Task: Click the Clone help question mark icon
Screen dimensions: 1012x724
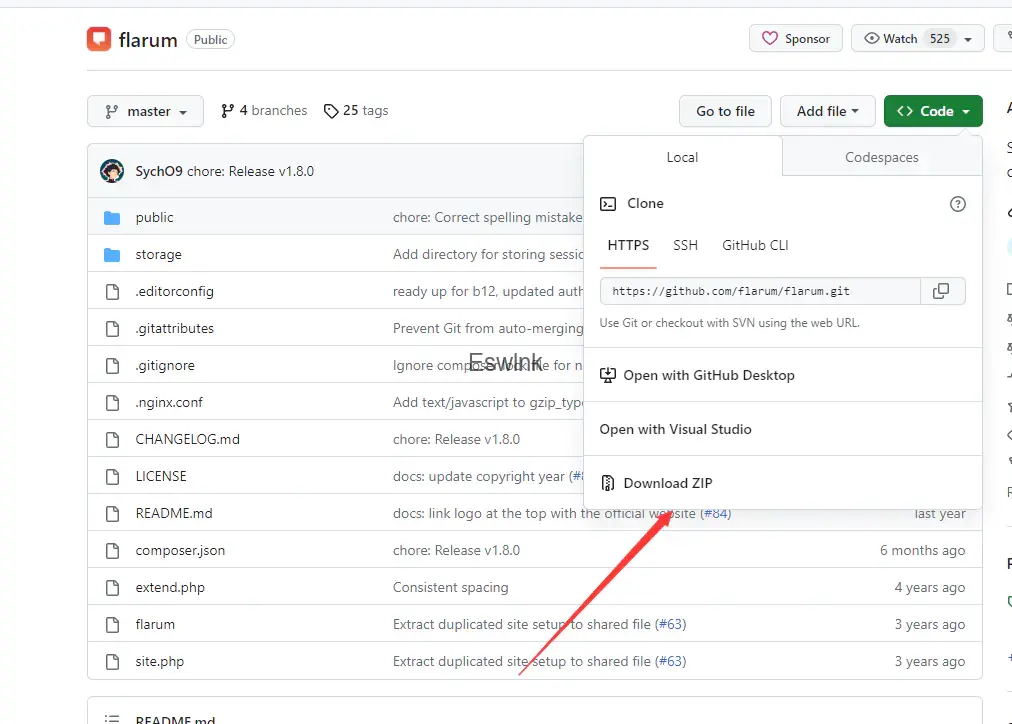Action: pyautogui.click(x=957, y=204)
